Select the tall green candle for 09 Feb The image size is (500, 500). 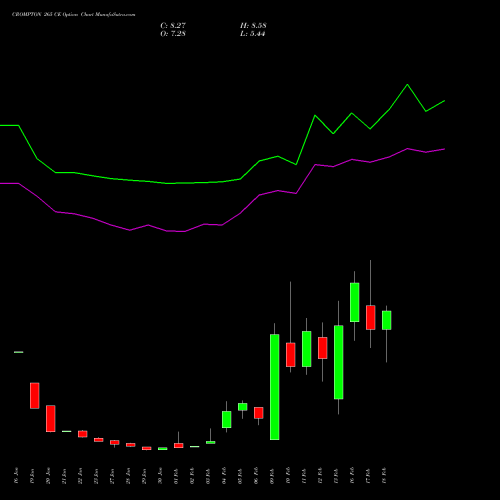[275, 387]
